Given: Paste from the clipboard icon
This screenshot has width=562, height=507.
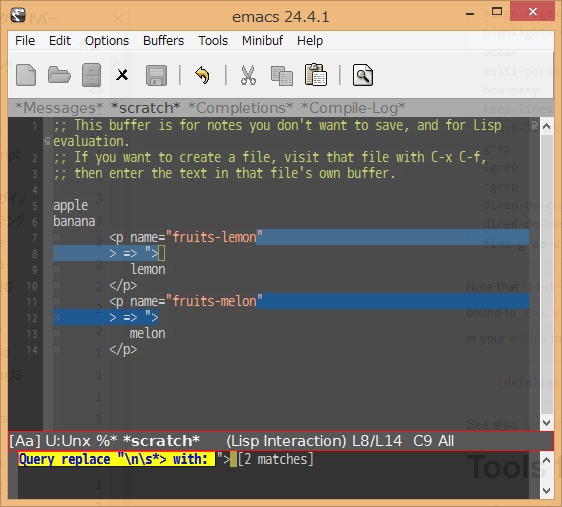Looking at the screenshot, I should (x=315, y=75).
